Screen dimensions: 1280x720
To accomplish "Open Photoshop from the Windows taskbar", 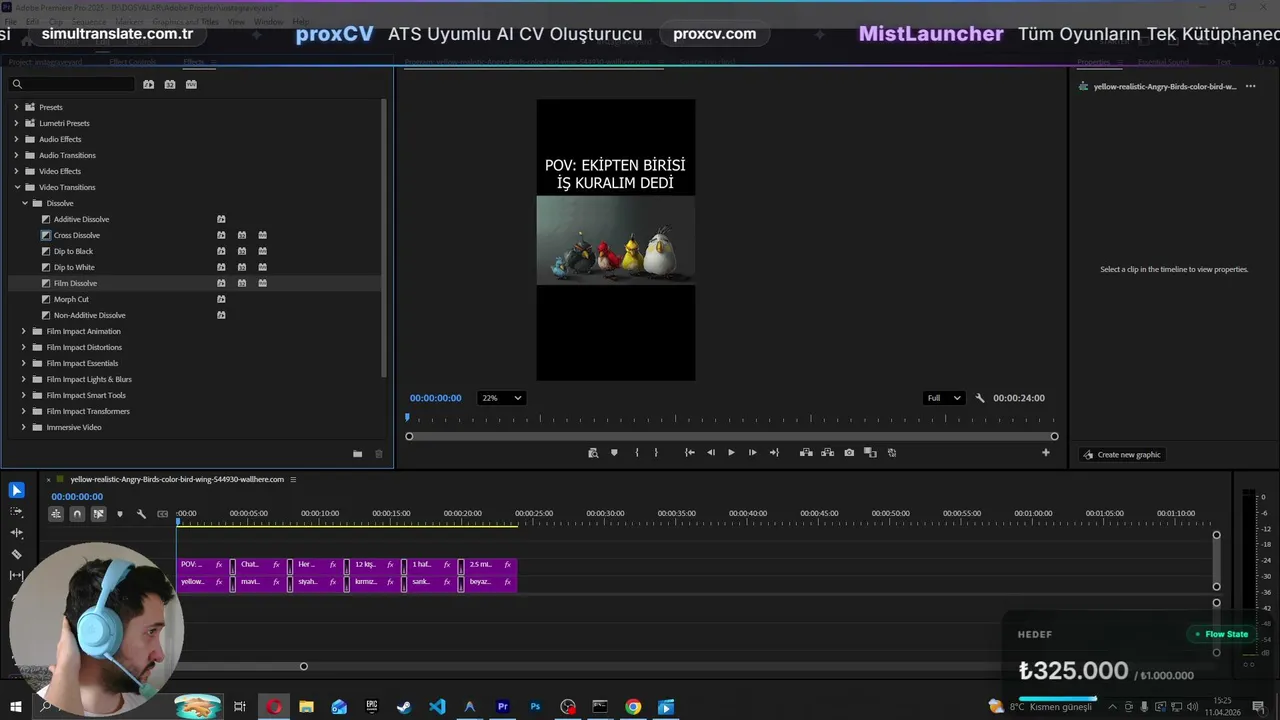I will tap(535, 707).
